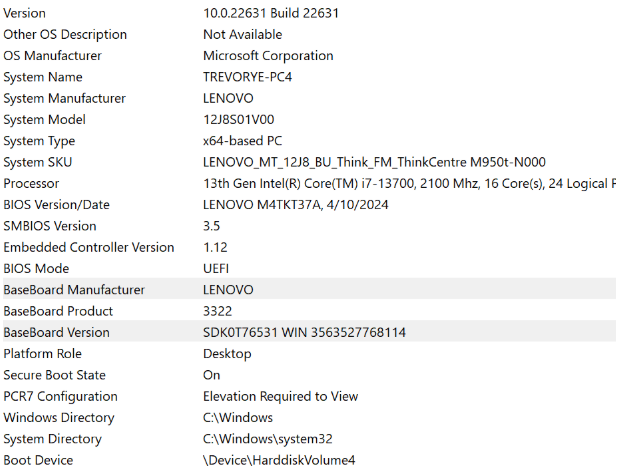Click the LENOVO M4TKT37A BIOS value

point(295,205)
